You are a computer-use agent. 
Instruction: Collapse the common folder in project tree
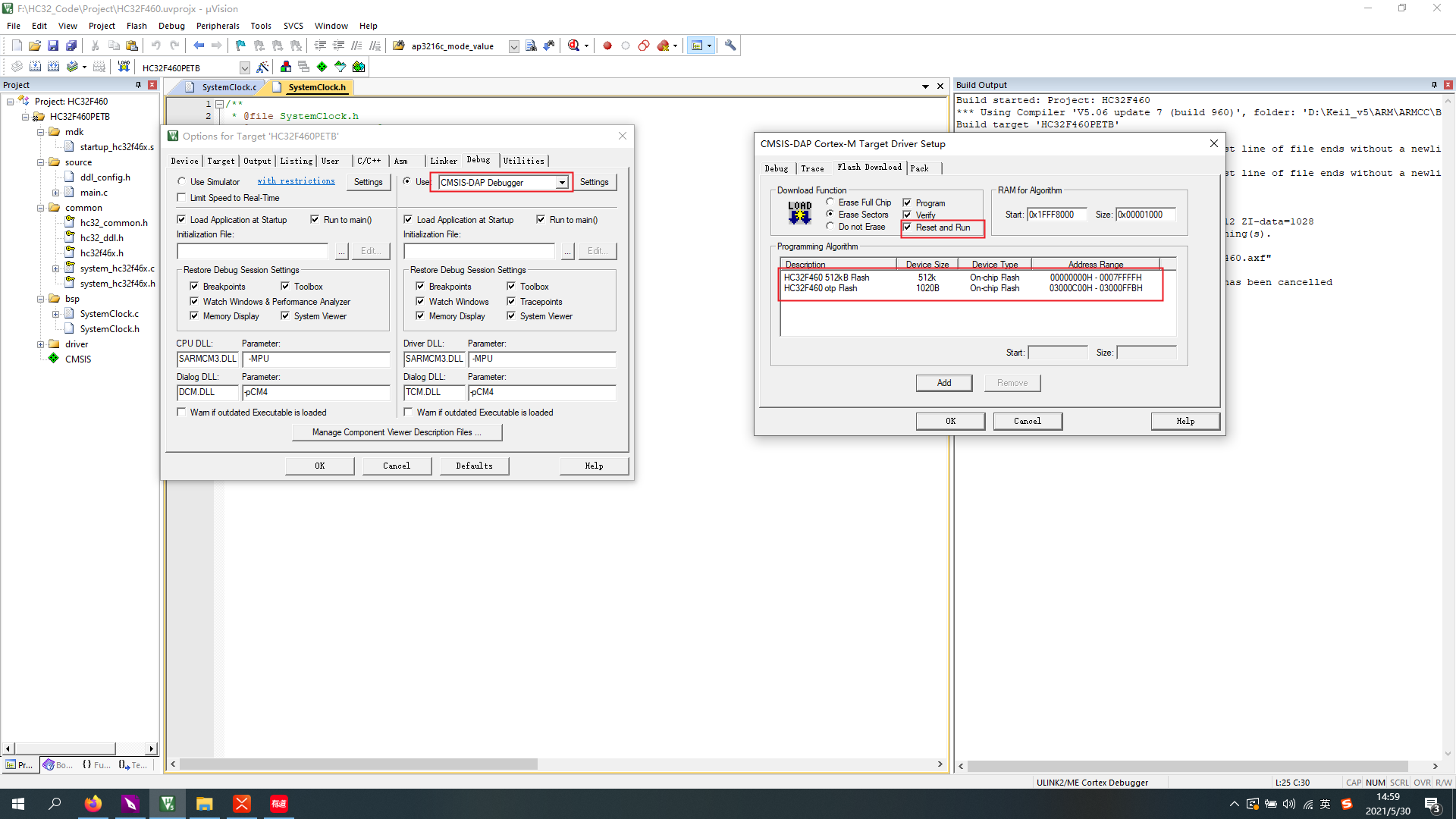(x=41, y=208)
